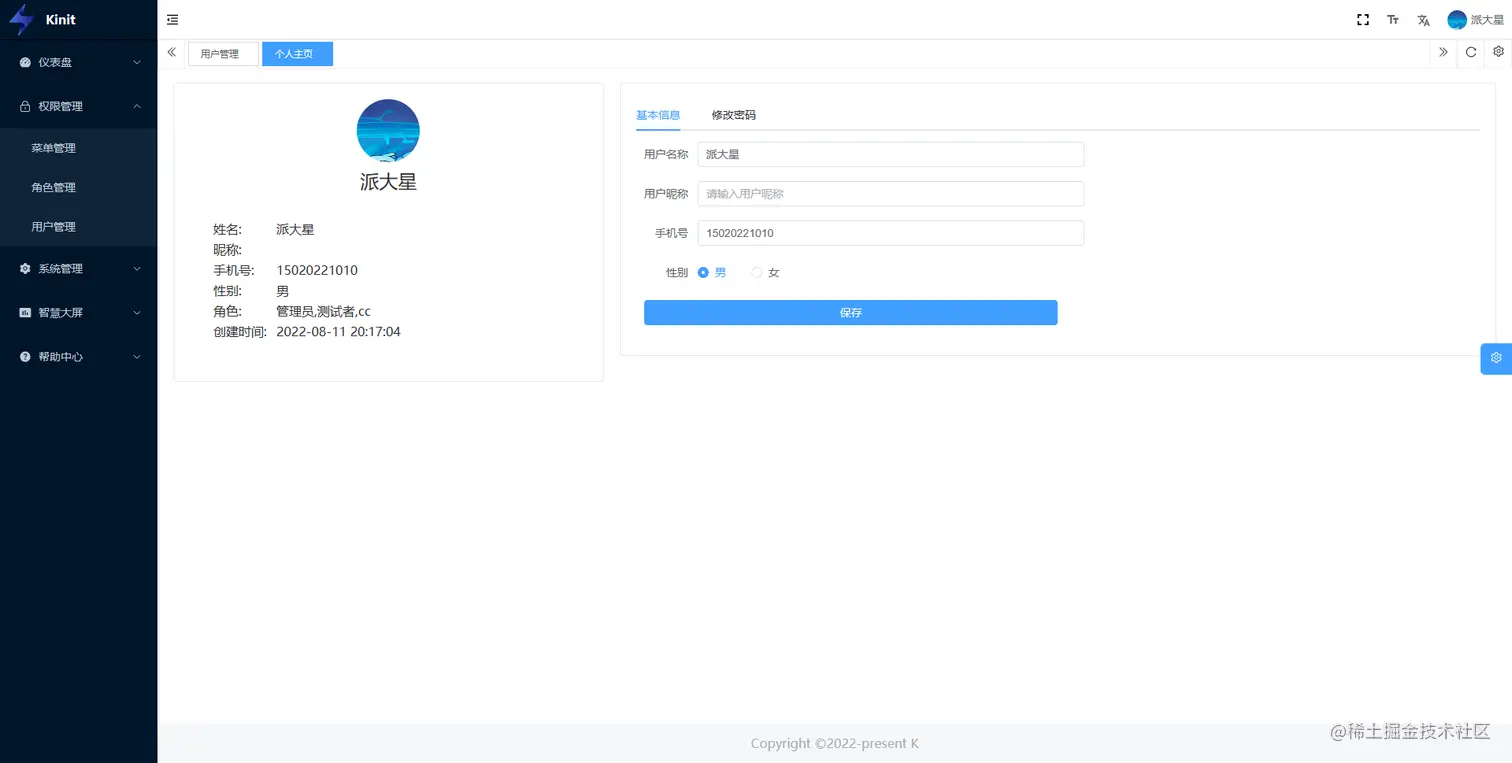
Task: Toggle fullscreen mode using the expand icon
Action: tap(1362, 19)
